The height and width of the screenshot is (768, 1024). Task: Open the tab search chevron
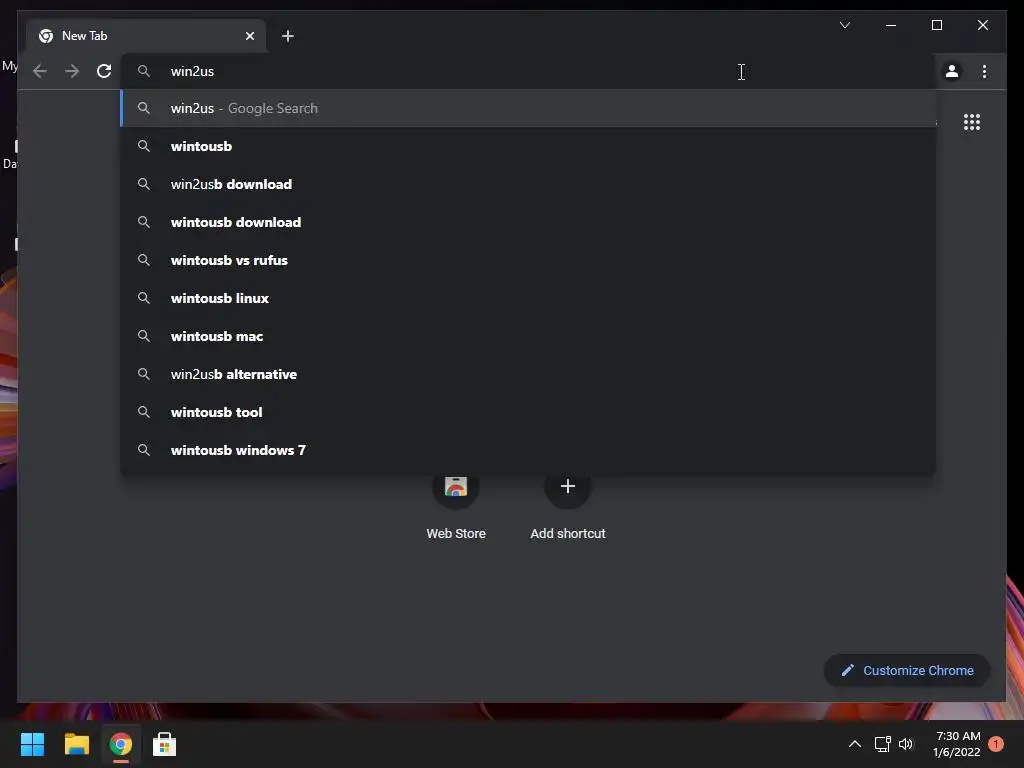(844, 25)
